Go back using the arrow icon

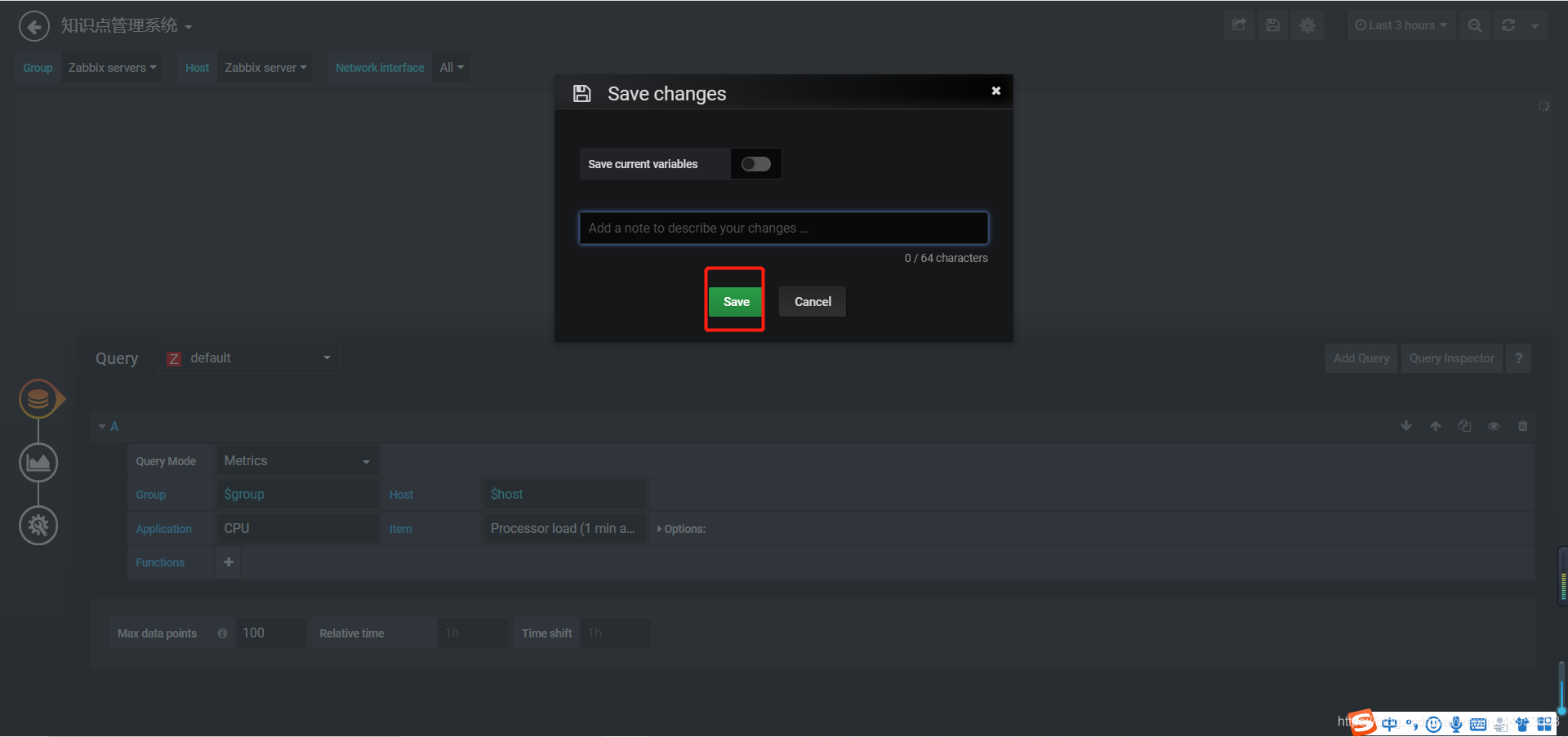pos(33,26)
